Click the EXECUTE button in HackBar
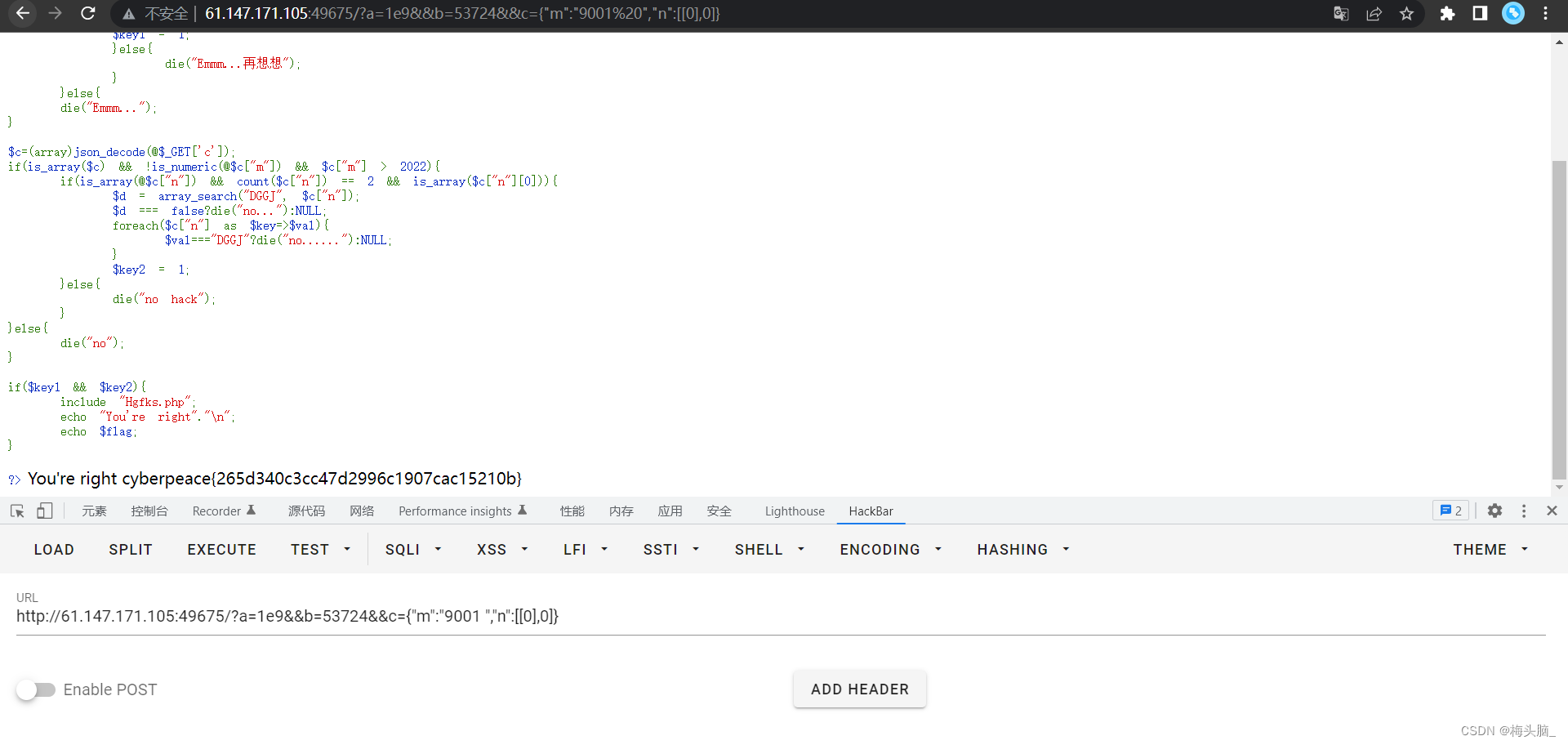The image size is (1568, 745). 221,549
